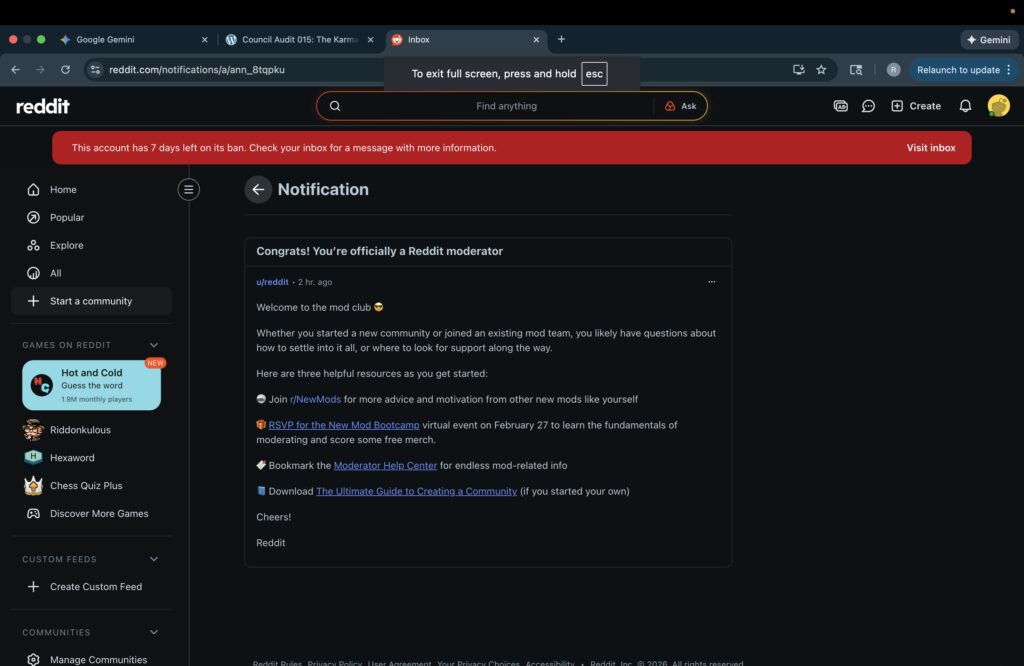Click the Reddit logo in header
The width and height of the screenshot is (1024, 666).
coord(43,106)
